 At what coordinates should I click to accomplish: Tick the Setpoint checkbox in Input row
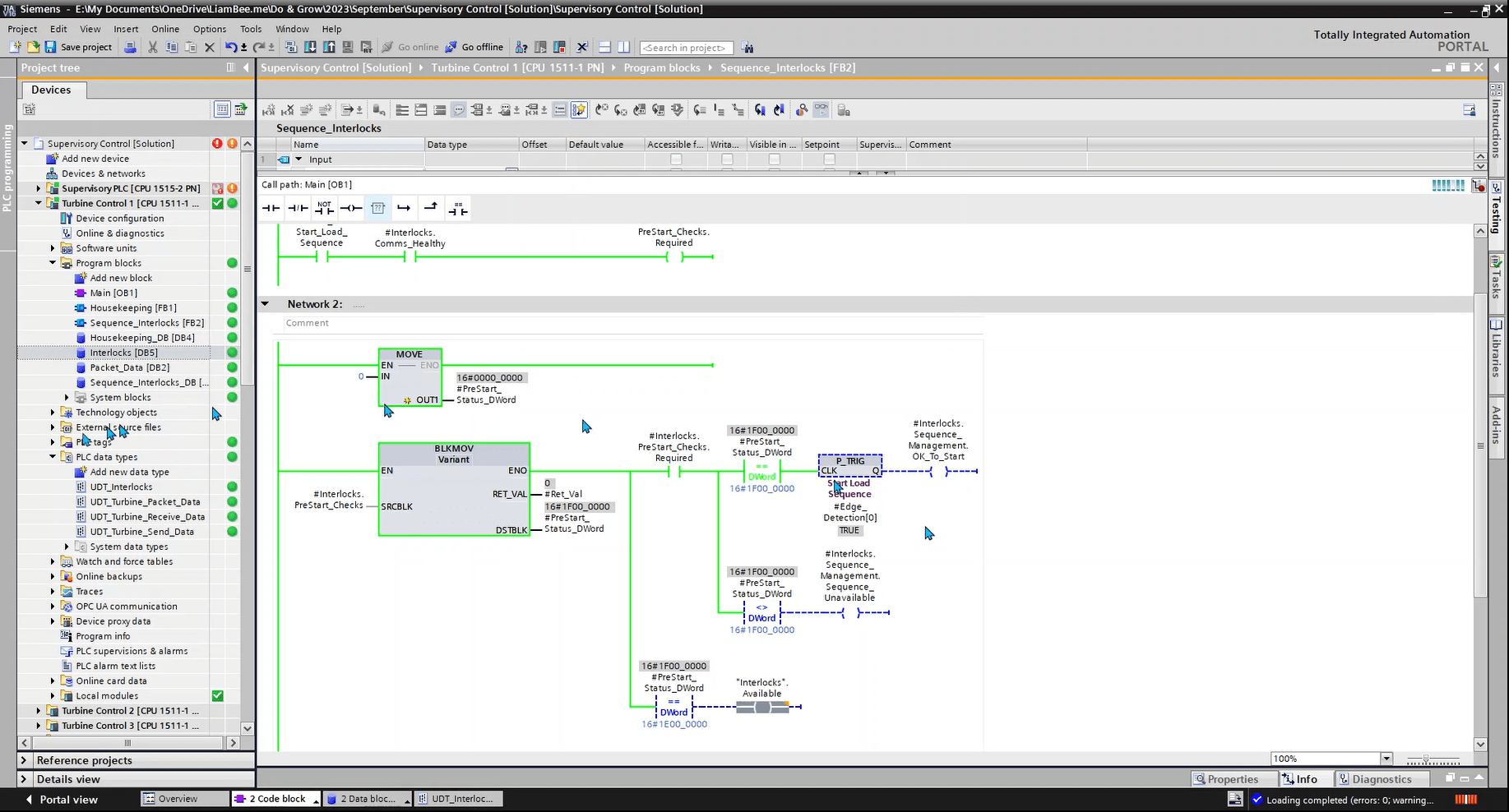point(829,159)
